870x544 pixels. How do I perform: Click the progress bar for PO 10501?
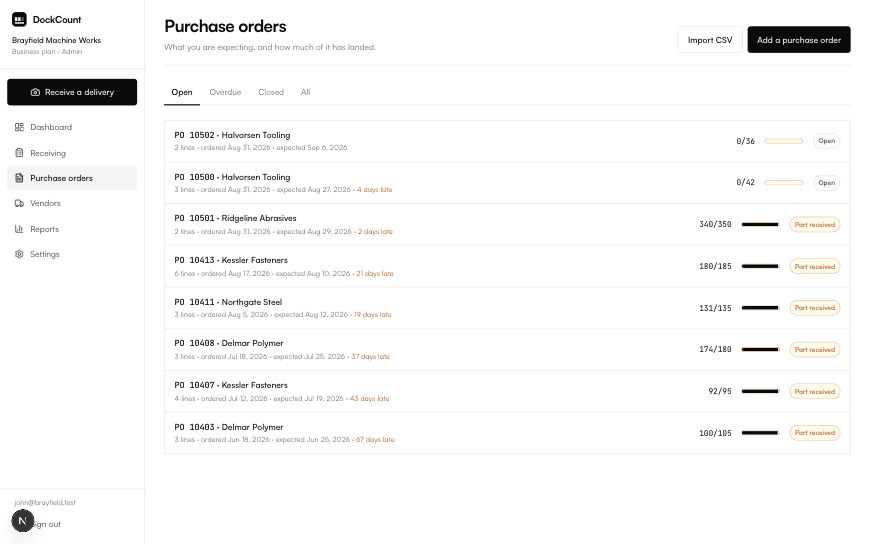(x=761, y=224)
